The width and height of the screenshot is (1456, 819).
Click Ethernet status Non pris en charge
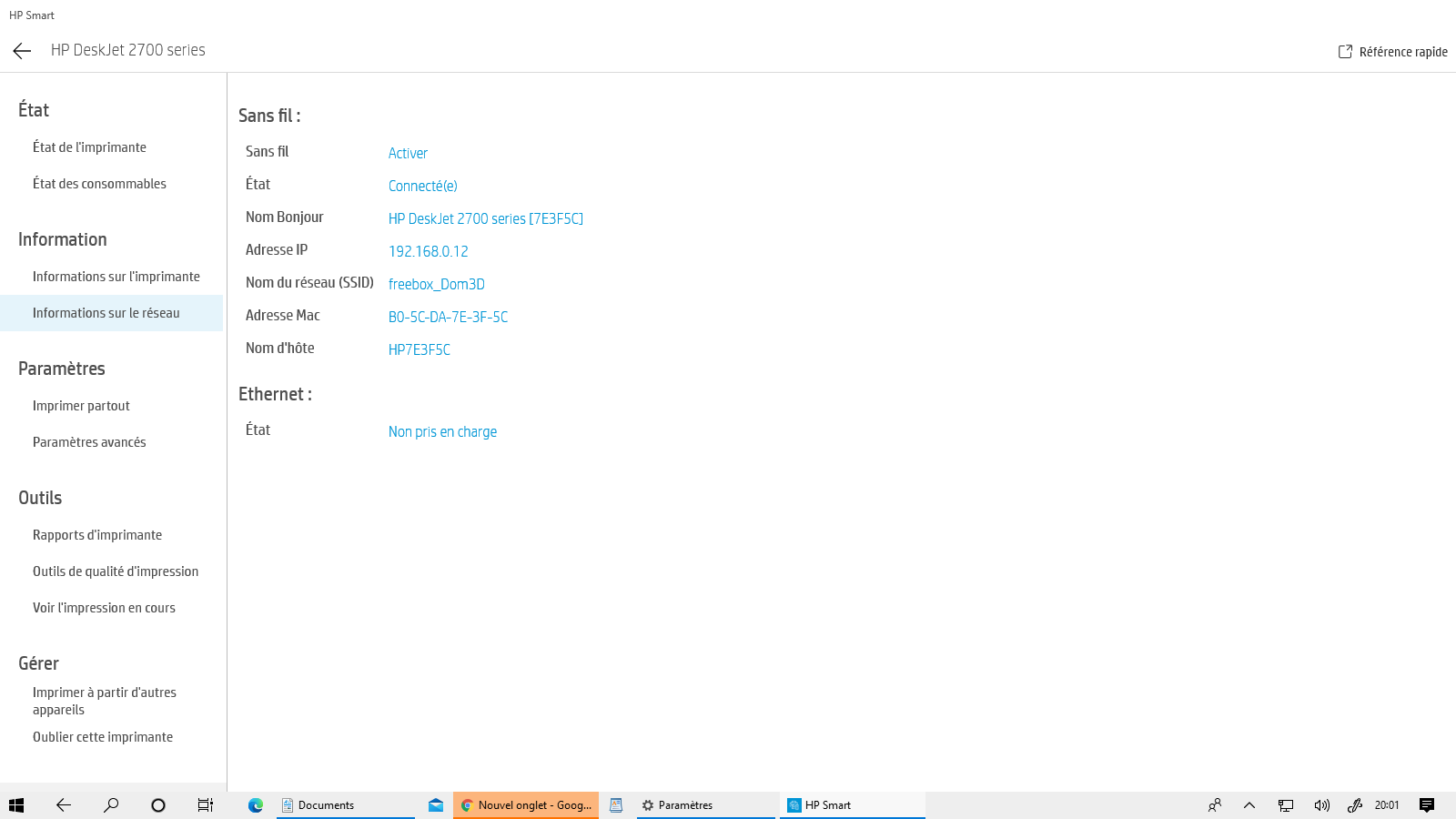[x=442, y=431]
